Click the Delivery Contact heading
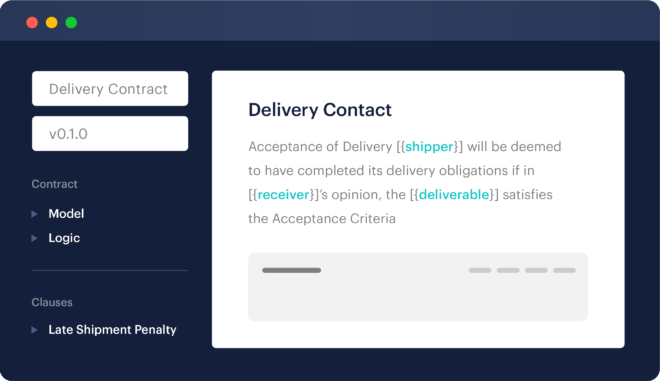660x381 pixels. click(320, 110)
